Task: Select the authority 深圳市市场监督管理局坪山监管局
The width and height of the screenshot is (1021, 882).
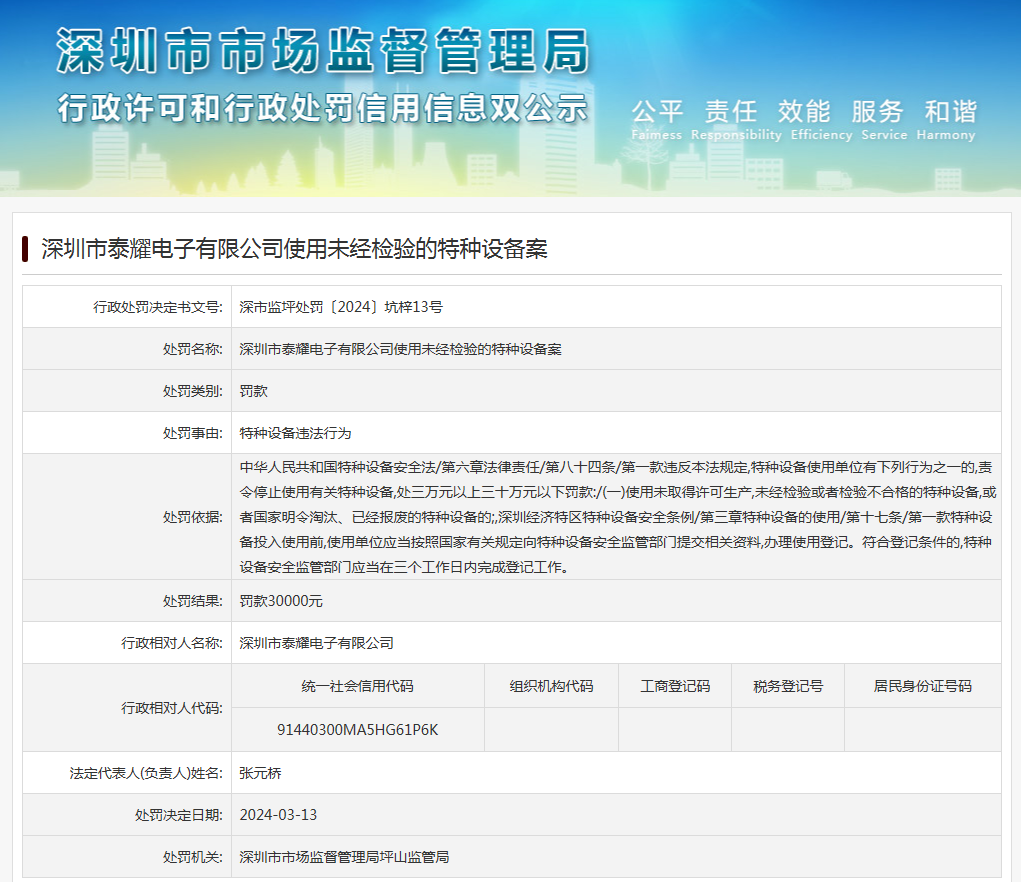Action: 344,857
